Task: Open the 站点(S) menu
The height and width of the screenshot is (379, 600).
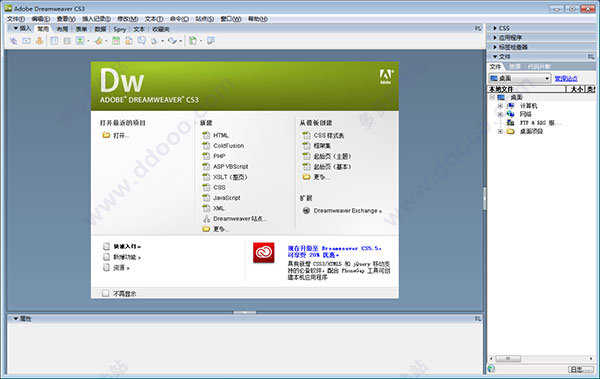Action: pos(205,19)
